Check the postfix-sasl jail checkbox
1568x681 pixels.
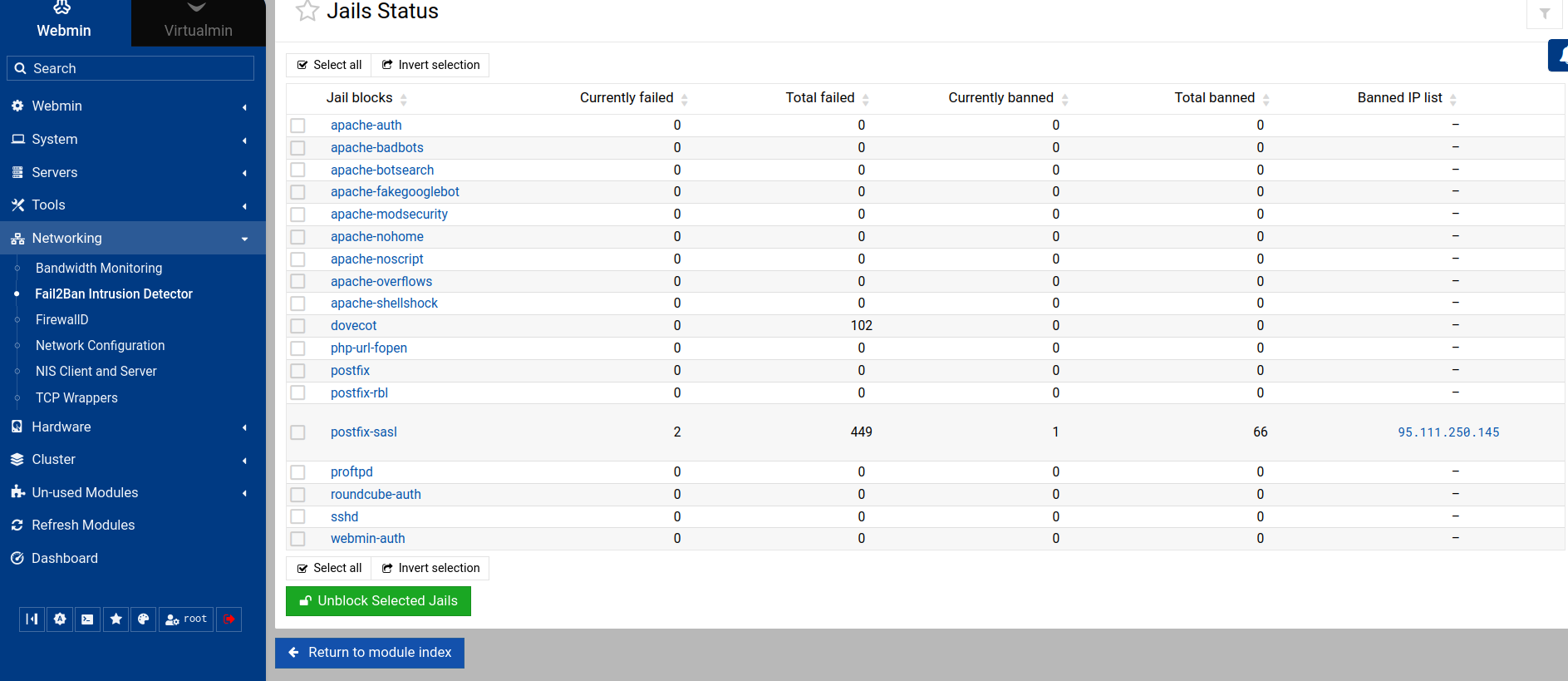pyautogui.click(x=297, y=432)
